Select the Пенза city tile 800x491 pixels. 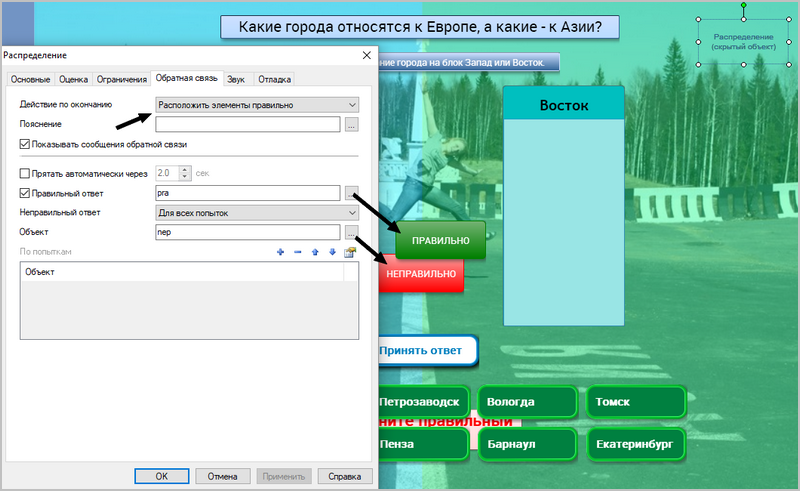[x=423, y=444]
